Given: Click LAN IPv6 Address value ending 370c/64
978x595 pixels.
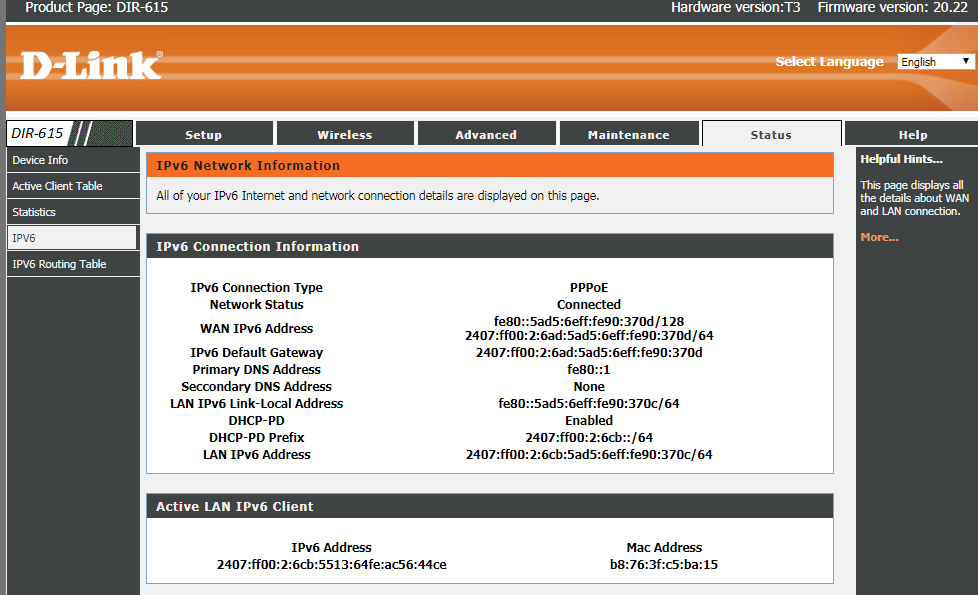Looking at the screenshot, I should 589,455.
